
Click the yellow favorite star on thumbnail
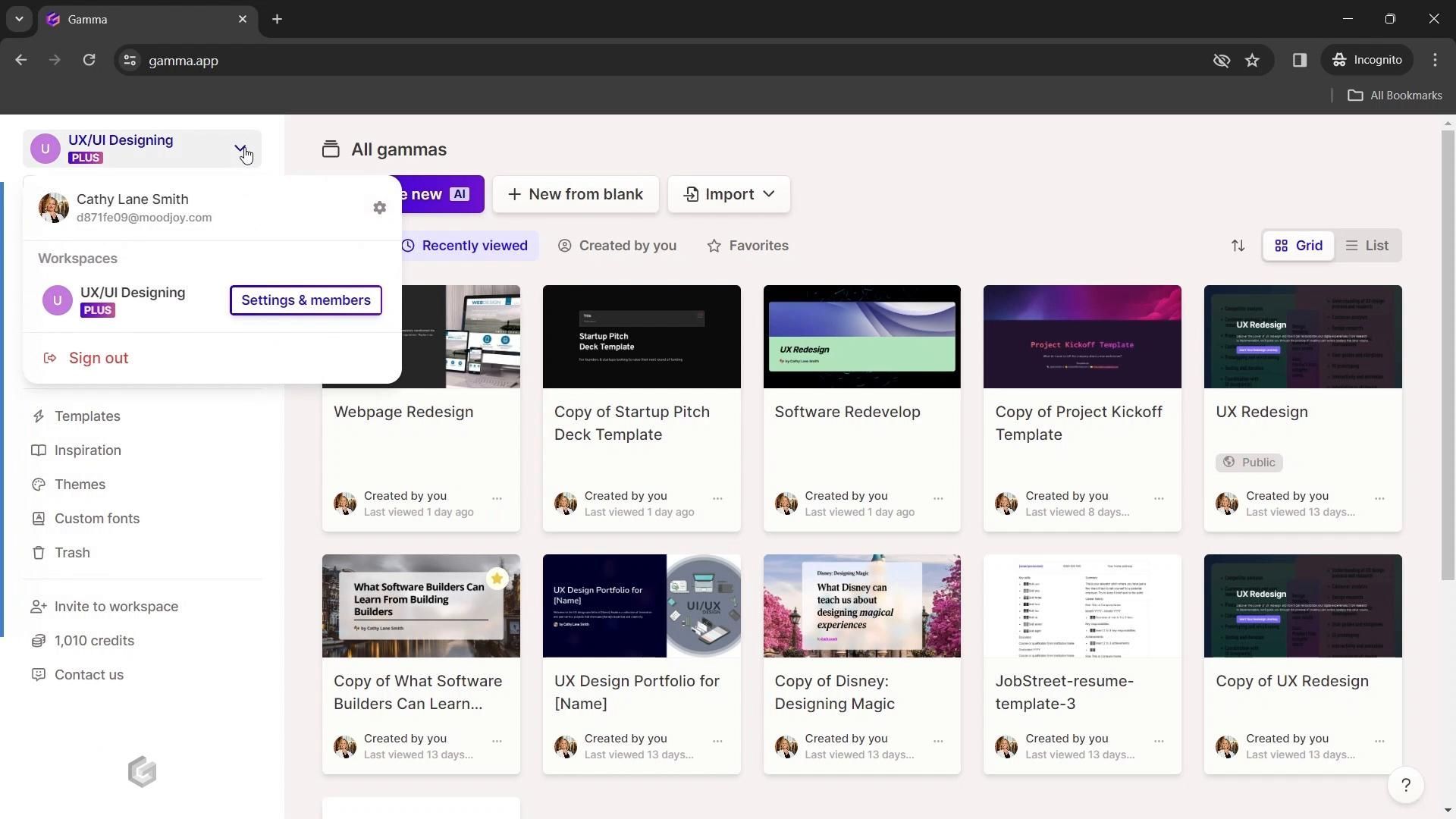pos(497,579)
